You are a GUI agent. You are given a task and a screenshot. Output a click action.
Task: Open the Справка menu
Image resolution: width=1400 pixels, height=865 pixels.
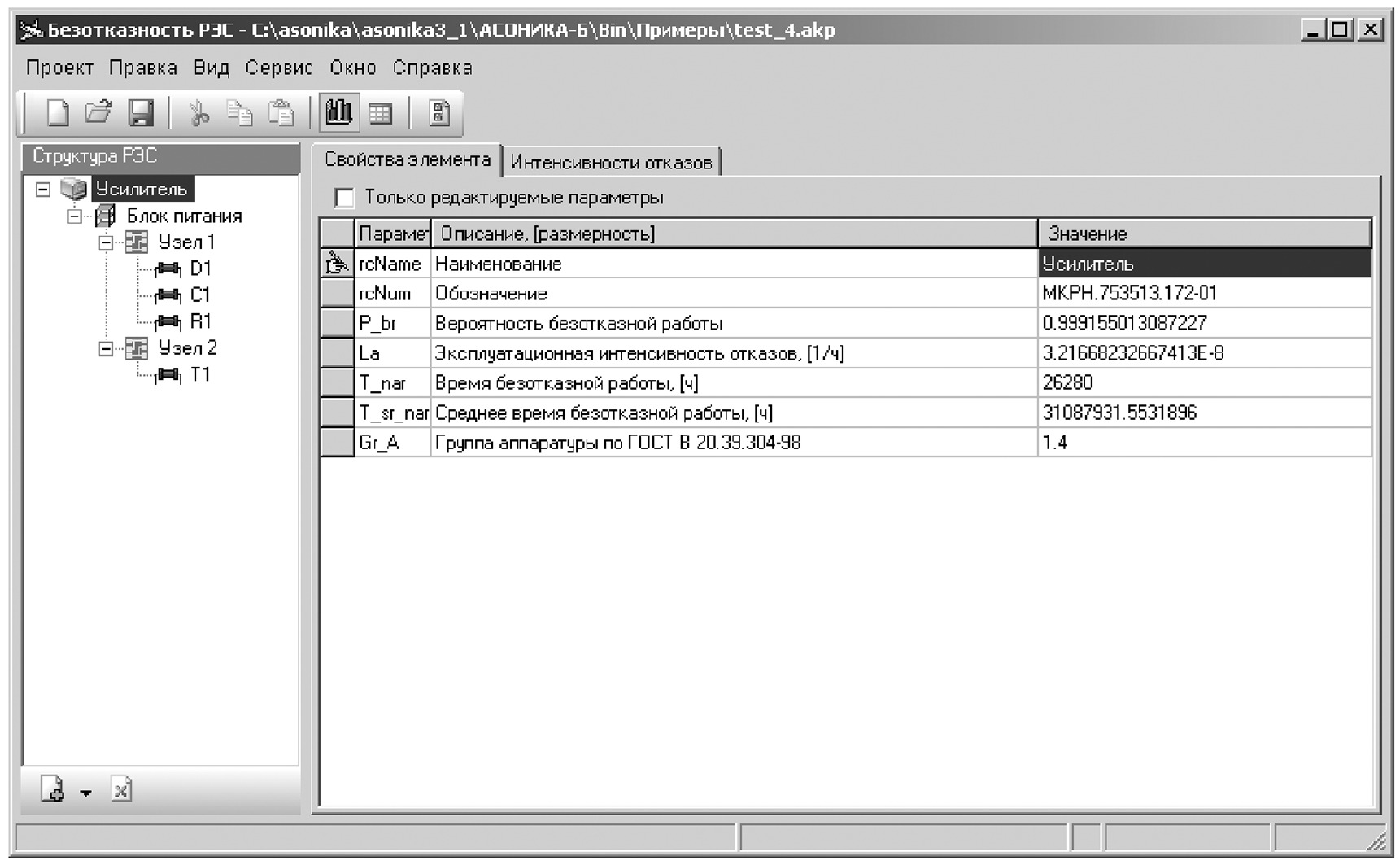point(432,68)
